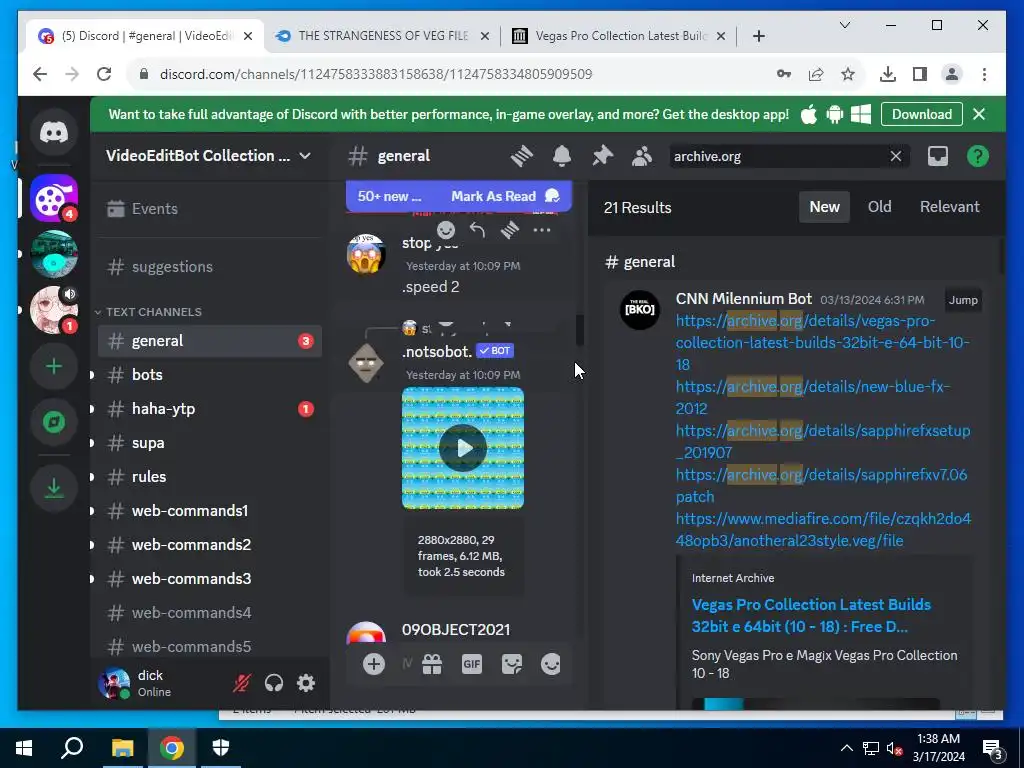
Task: Open Windows Start menu
Action: click(24, 748)
